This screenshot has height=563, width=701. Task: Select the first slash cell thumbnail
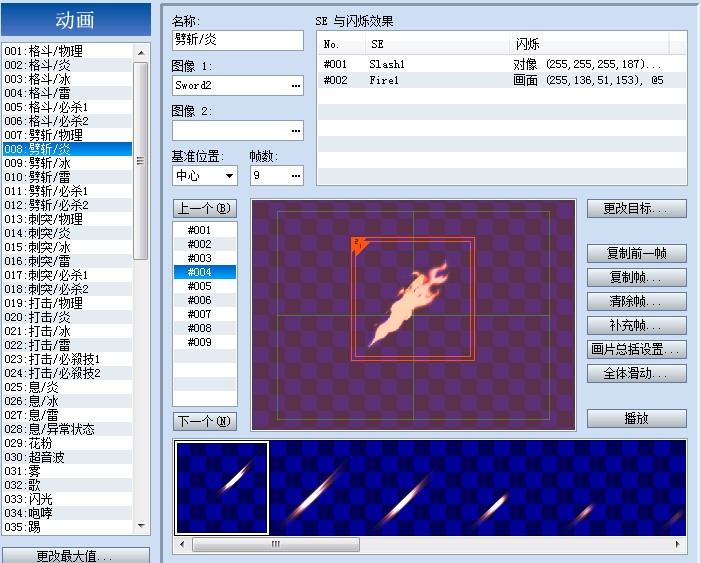pyautogui.click(x=222, y=488)
